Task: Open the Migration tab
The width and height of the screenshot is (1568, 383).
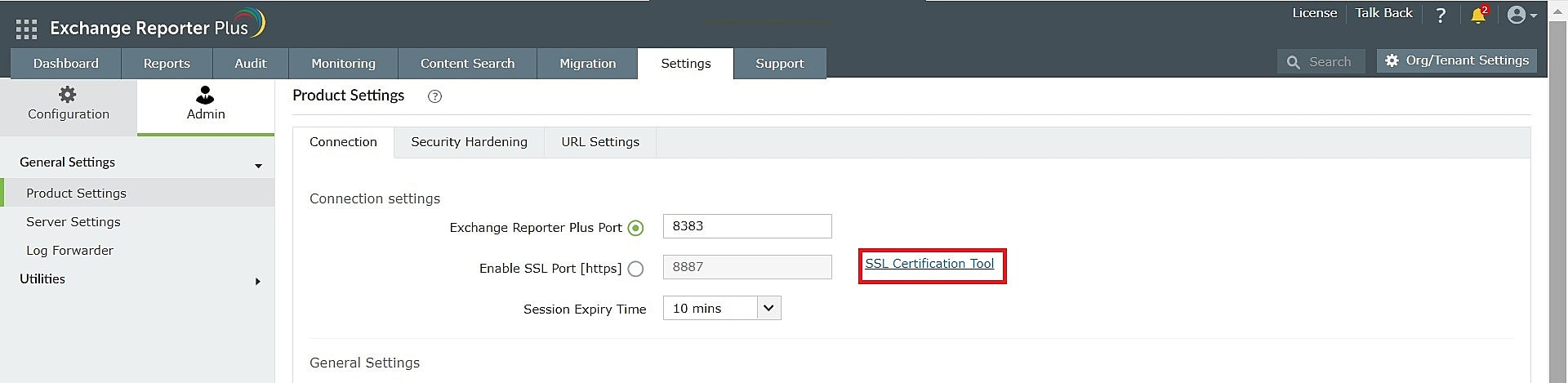Action: click(x=587, y=64)
